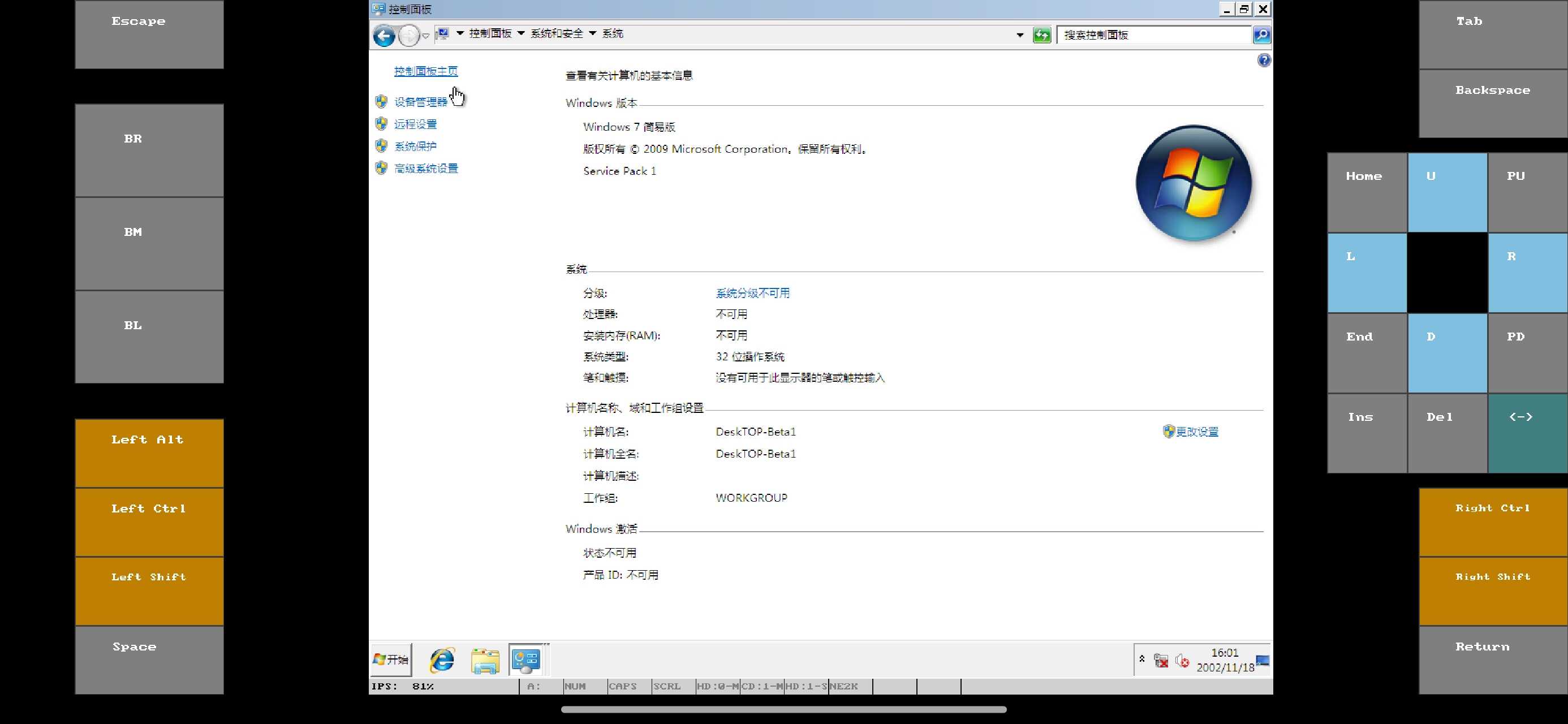Click the network tray icon
This screenshot has width=1568, height=724.
[x=1161, y=661]
